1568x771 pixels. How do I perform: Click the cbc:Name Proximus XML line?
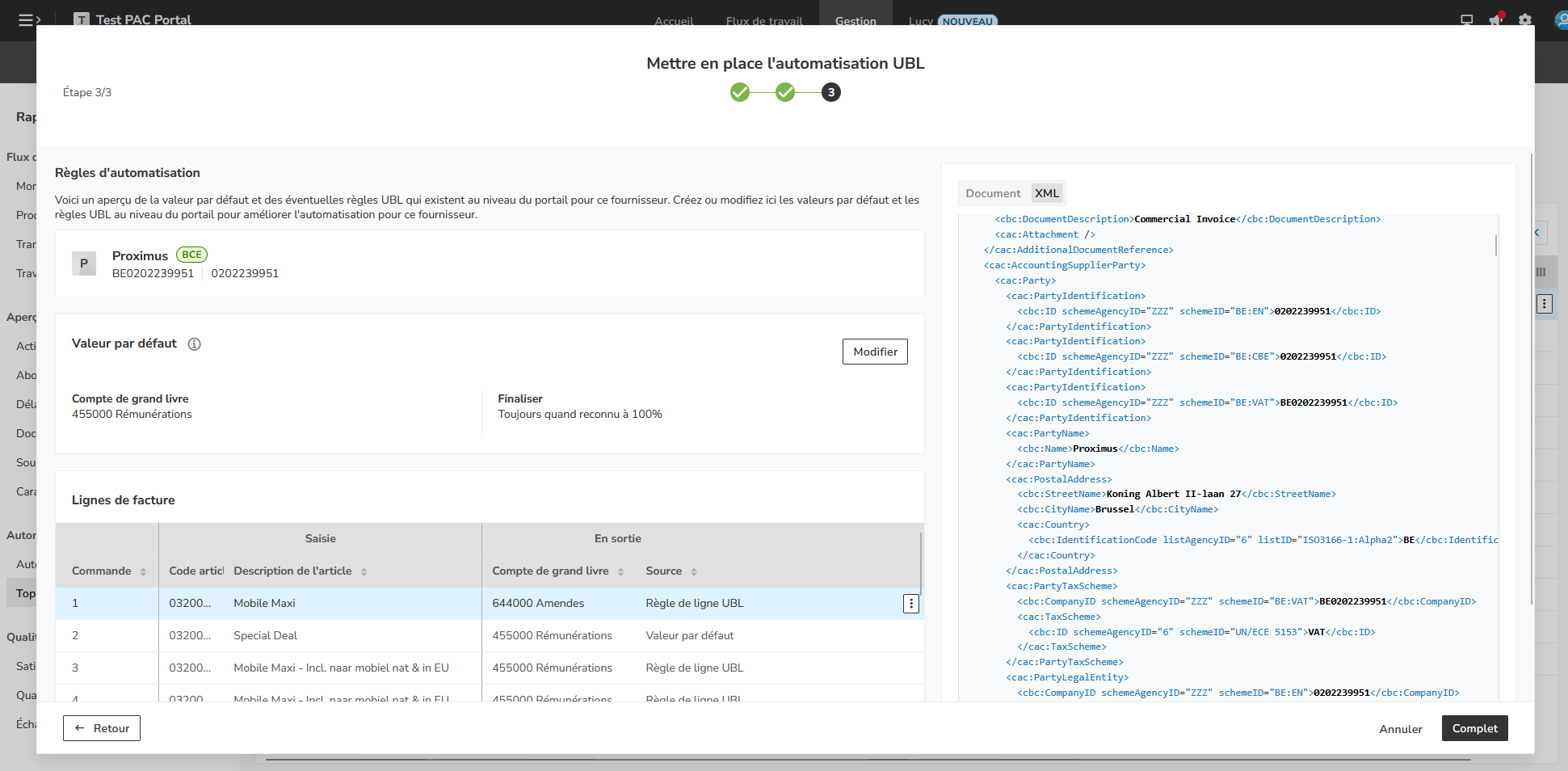[x=1098, y=449]
